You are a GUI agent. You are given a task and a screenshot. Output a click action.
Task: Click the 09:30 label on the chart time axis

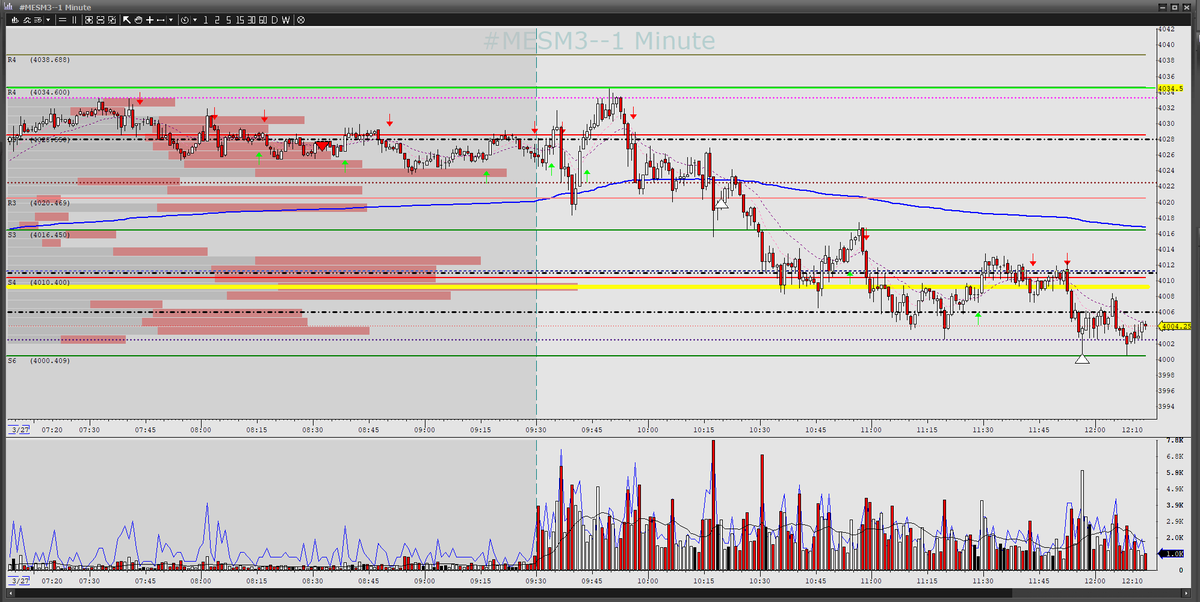click(x=536, y=429)
